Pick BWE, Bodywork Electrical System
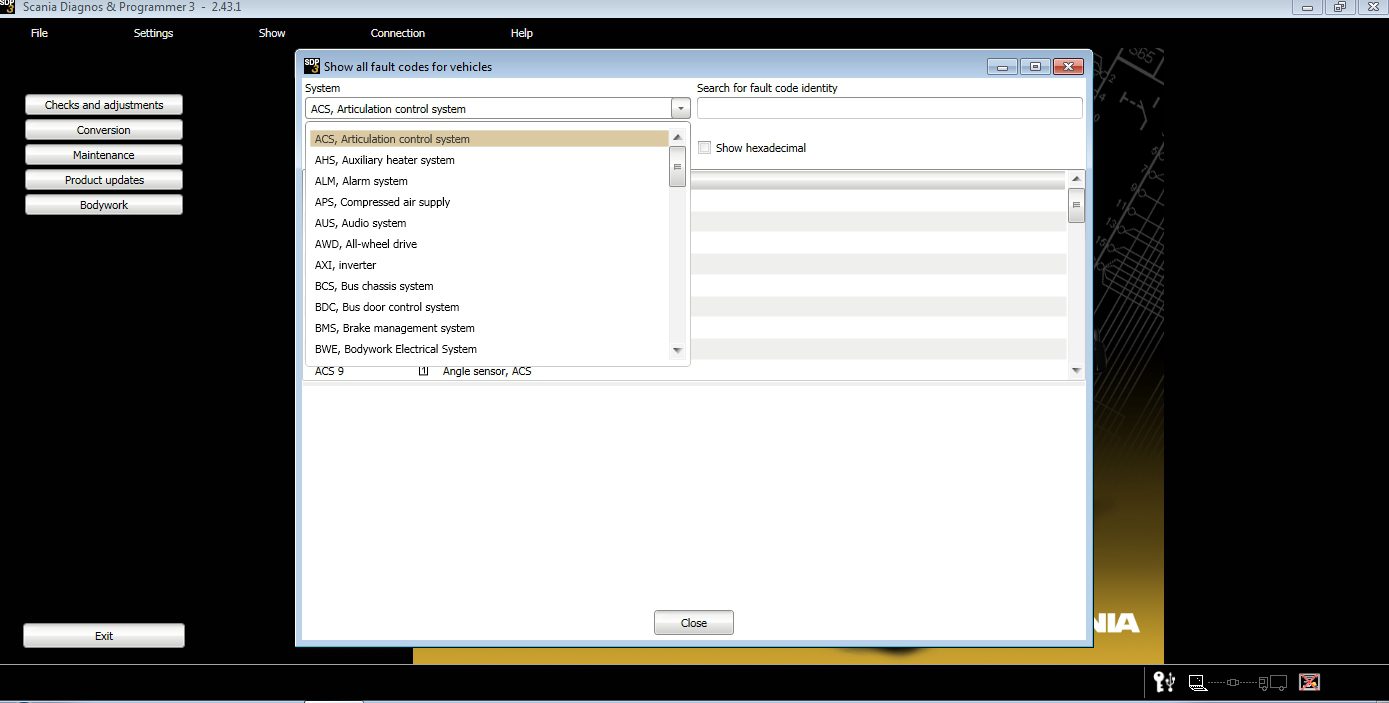Viewport: 1389px width, 703px height. click(488, 349)
